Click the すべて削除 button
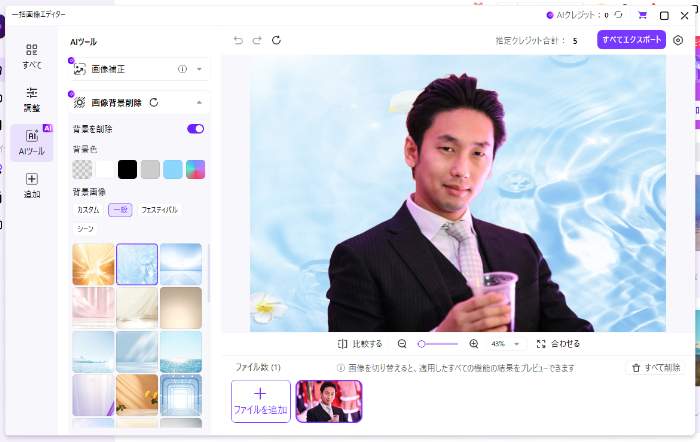Viewport: 700px width, 442px height. pos(655,368)
